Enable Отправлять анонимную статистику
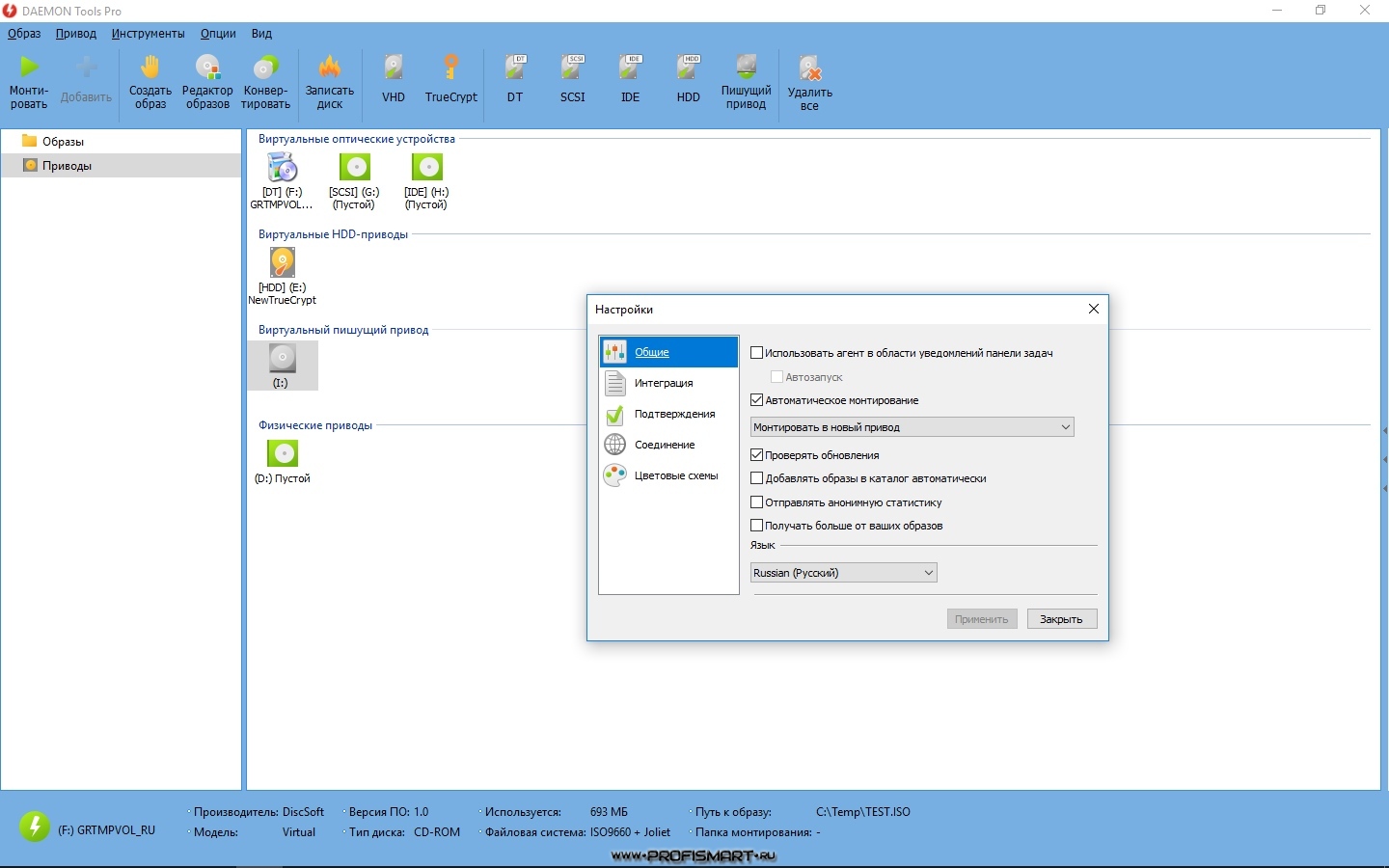This screenshot has height=868, width=1389. [x=757, y=502]
